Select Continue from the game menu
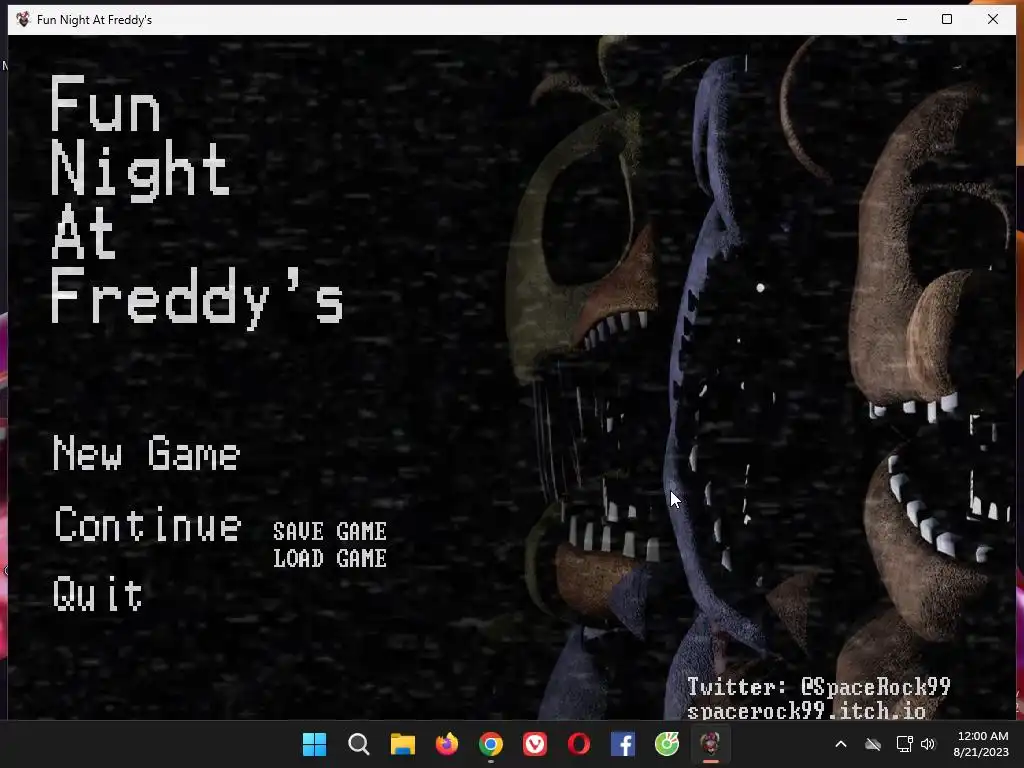This screenshot has height=768, width=1024. (148, 524)
